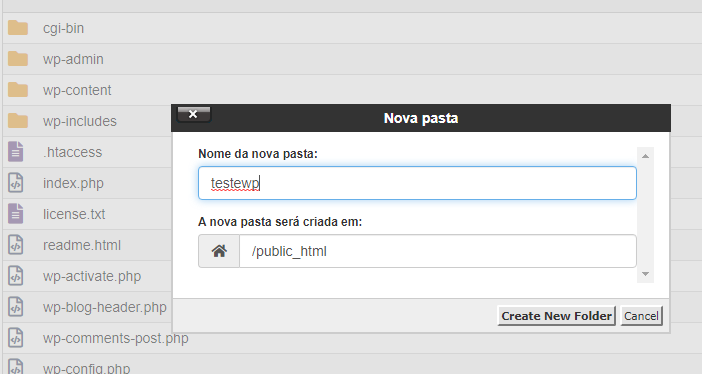Click the wp-includes folder icon
The height and width of the screenshot is (374, 702).
[x=18, y=121]
